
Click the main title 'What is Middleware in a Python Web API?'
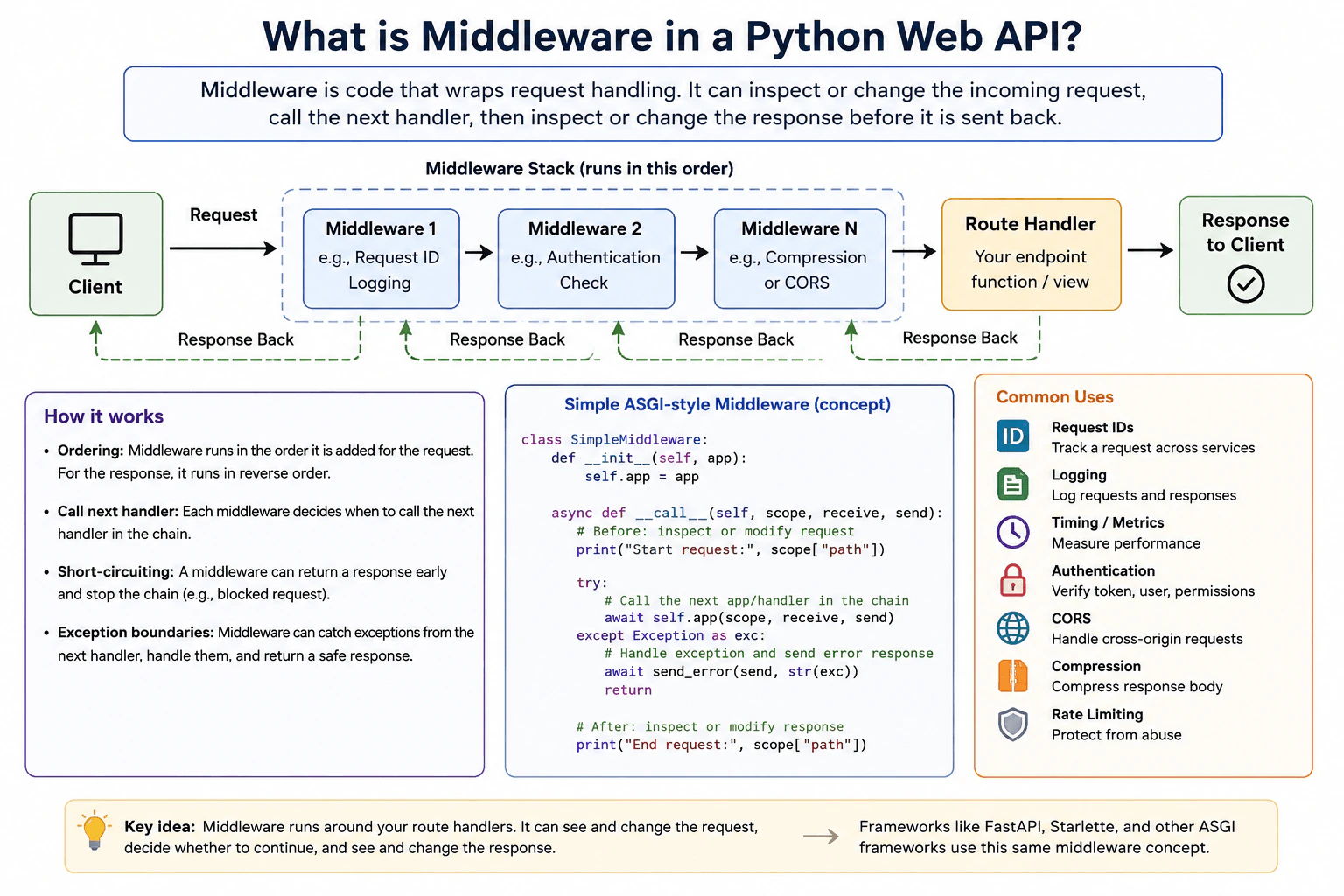[x=672, y=37]
